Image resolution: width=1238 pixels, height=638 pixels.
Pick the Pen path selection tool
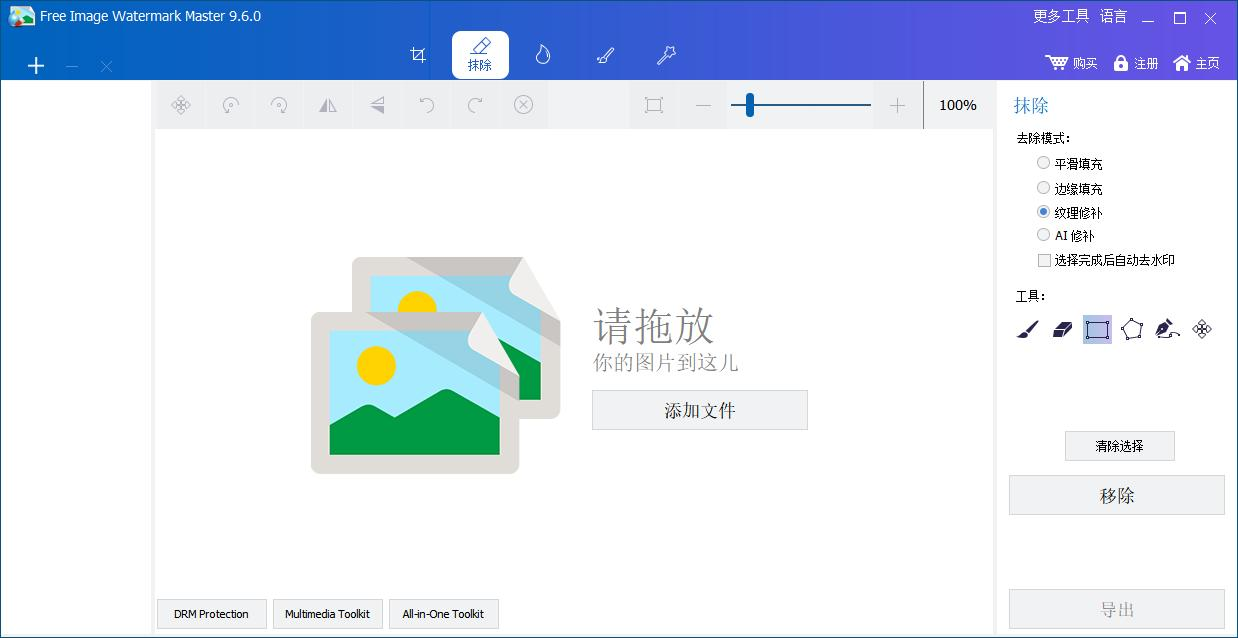point(1168,329)
